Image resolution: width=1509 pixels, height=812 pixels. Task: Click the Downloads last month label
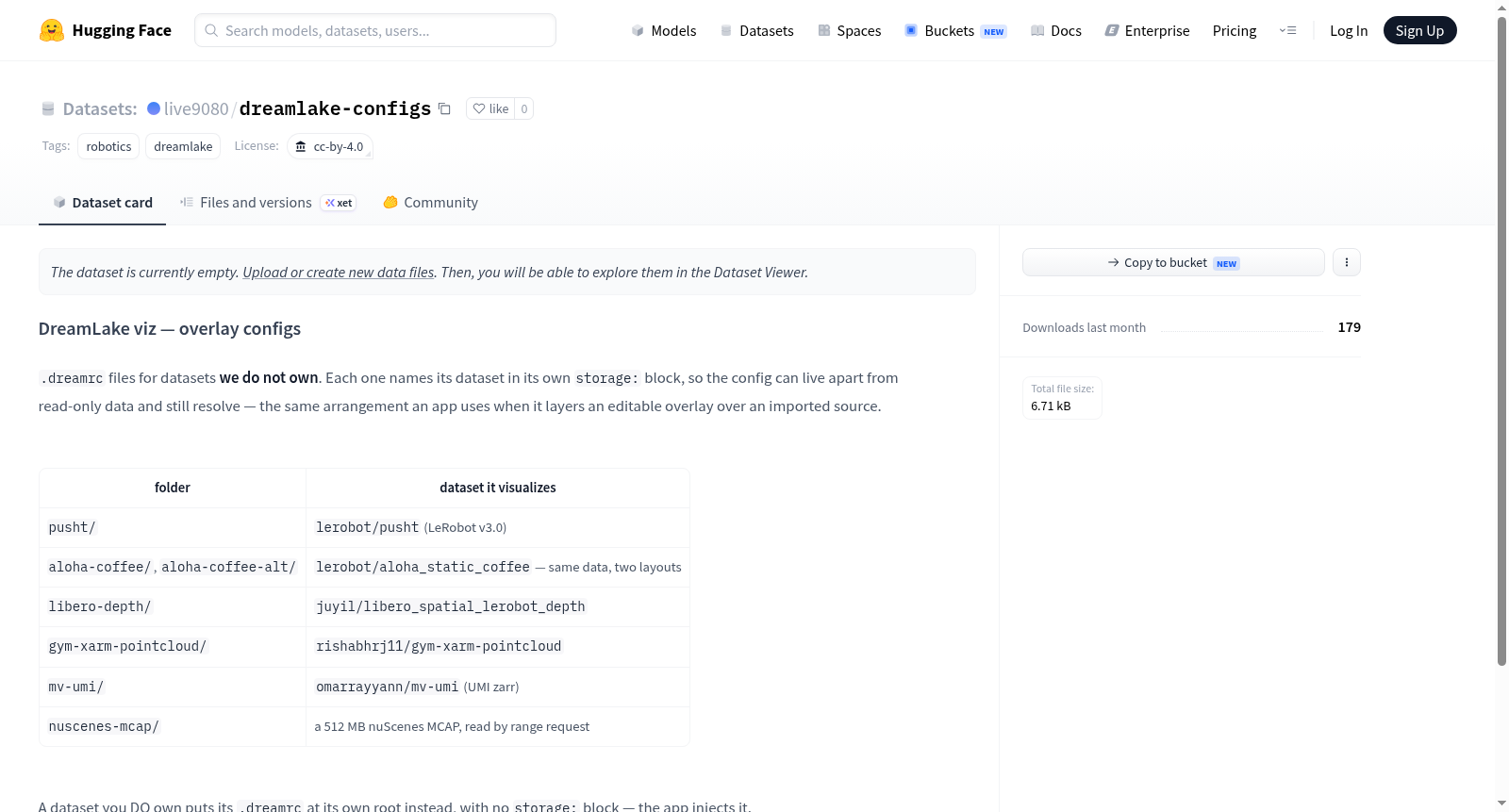(1085, 327)
